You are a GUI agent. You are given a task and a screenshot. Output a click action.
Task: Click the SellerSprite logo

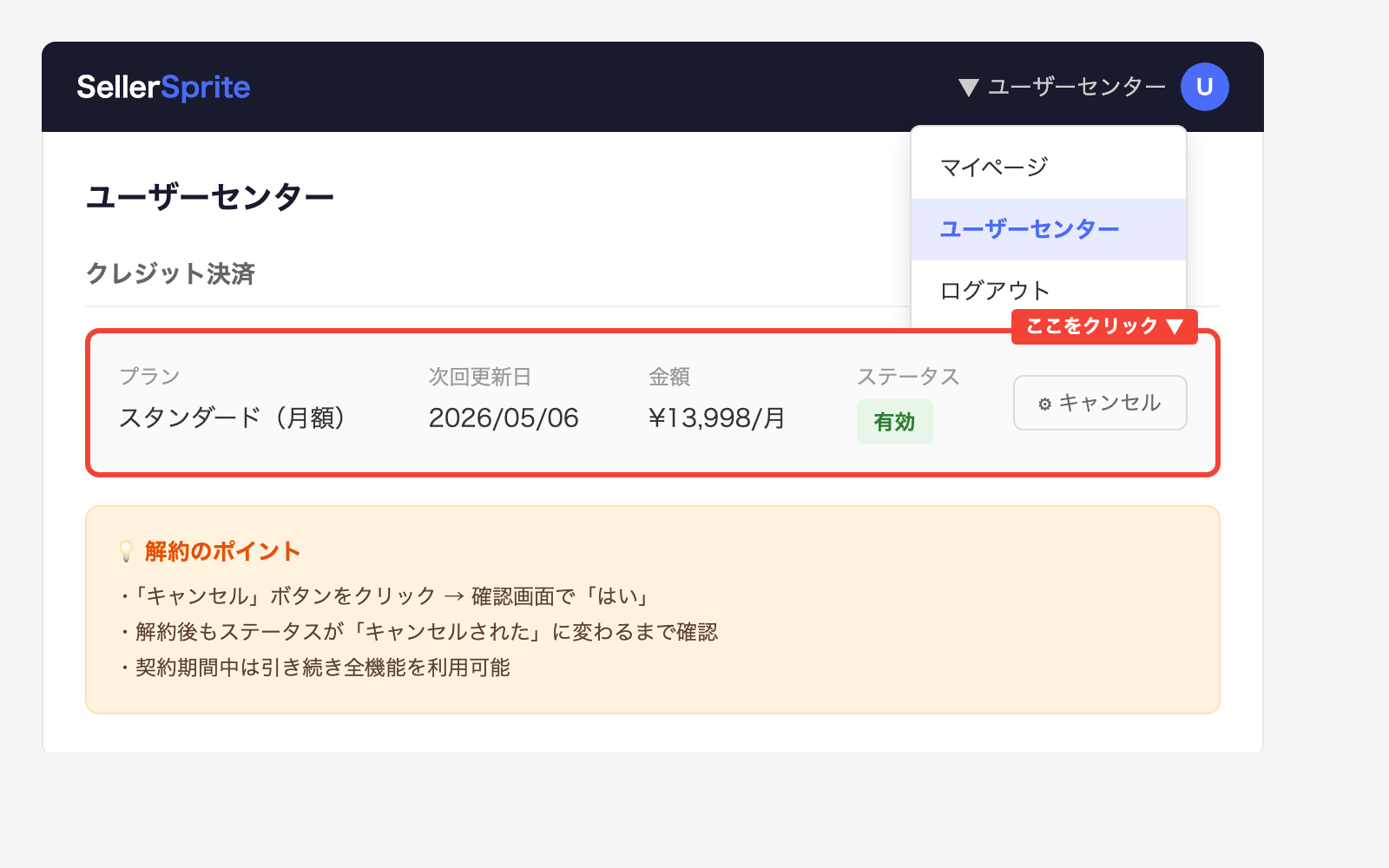tap(163, 86)
